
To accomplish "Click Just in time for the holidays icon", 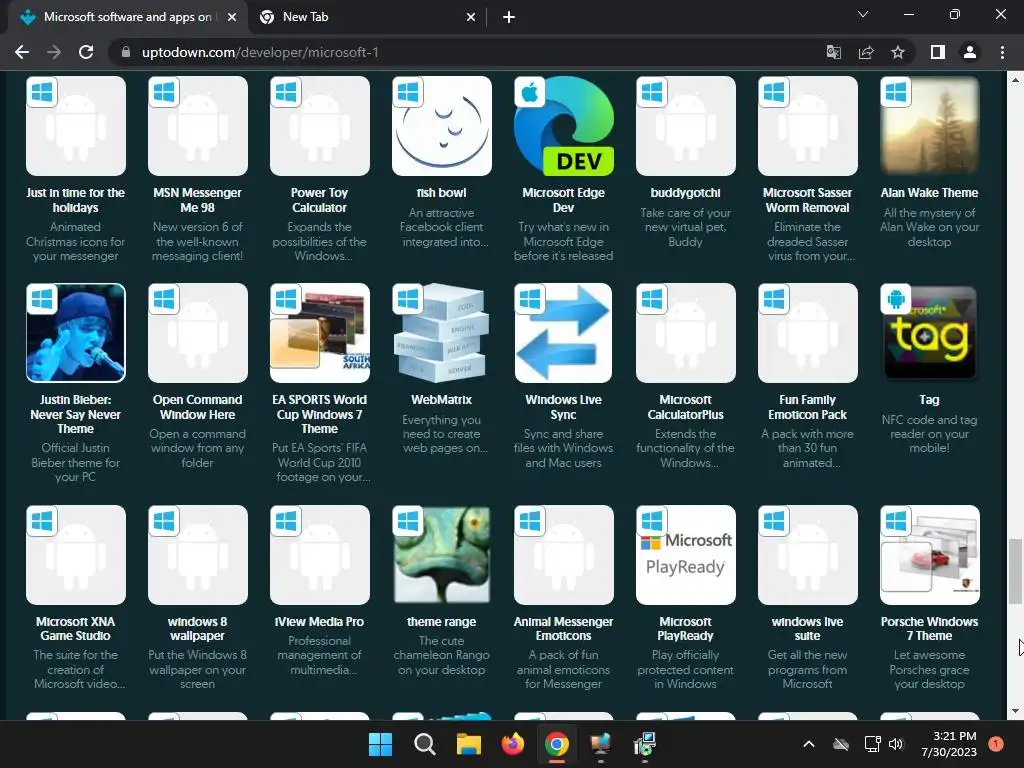I will click(x=76, y=126).
